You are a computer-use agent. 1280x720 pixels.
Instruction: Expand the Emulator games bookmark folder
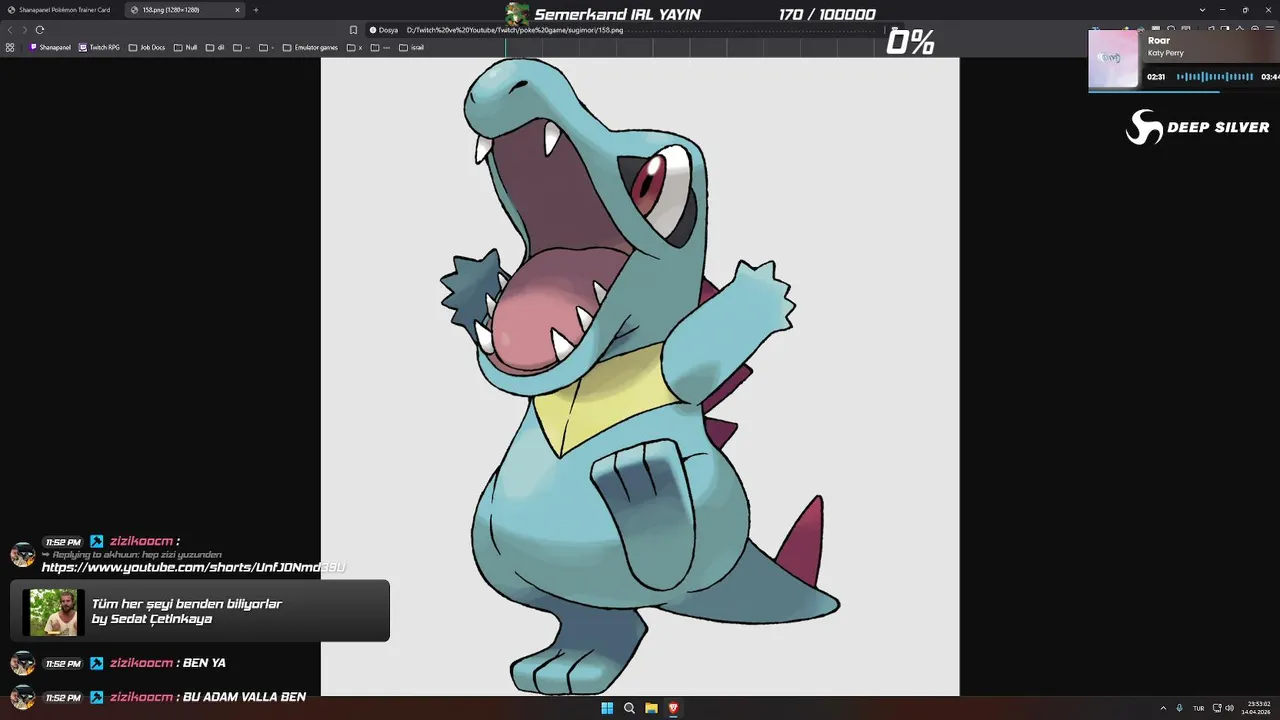(310, 47)
